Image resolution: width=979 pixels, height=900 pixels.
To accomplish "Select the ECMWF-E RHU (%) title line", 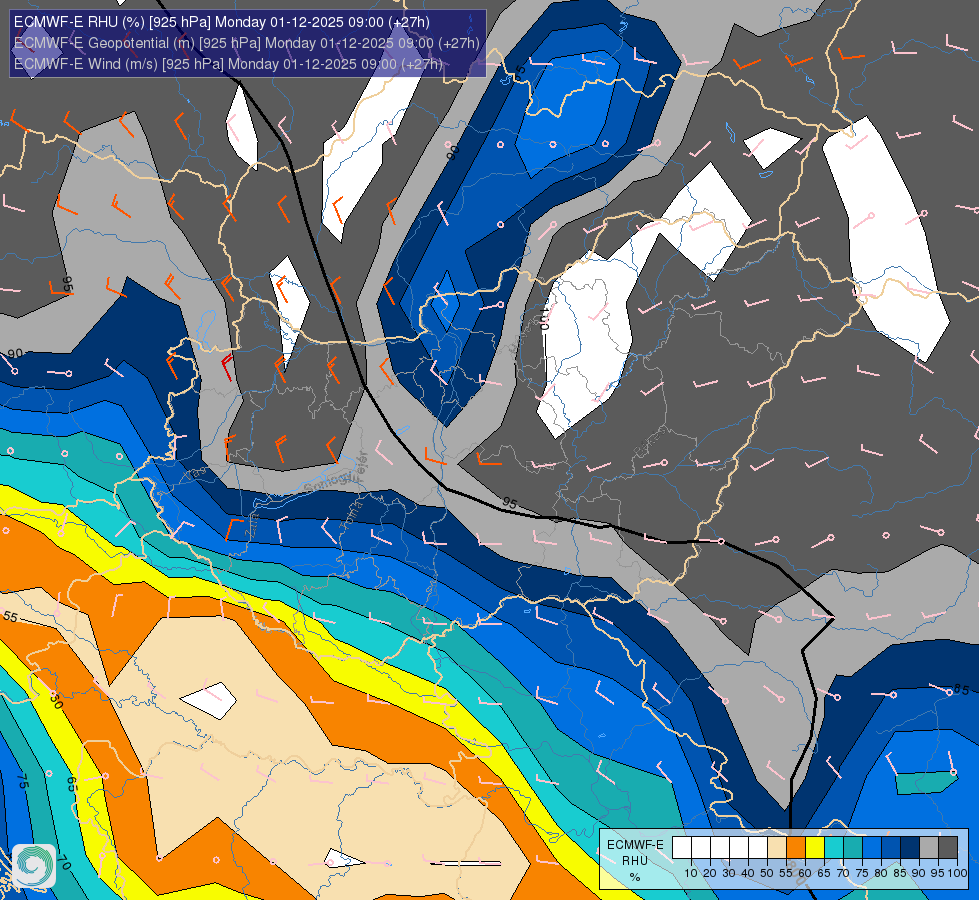I will tap(222, 22).
